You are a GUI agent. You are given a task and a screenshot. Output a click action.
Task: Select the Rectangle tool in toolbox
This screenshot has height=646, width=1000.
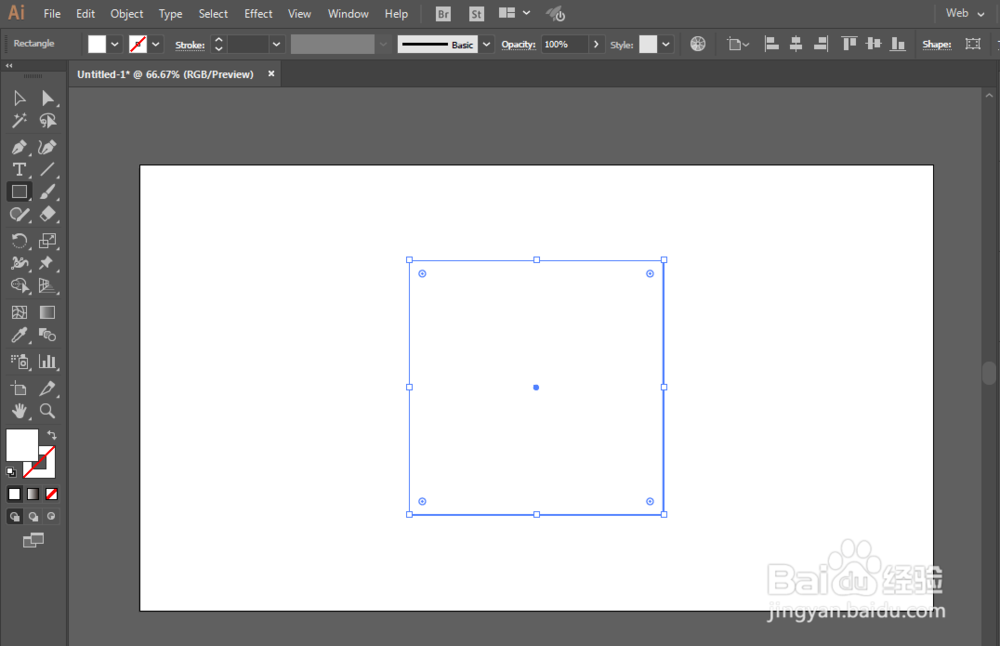click(x=19, y=191)
